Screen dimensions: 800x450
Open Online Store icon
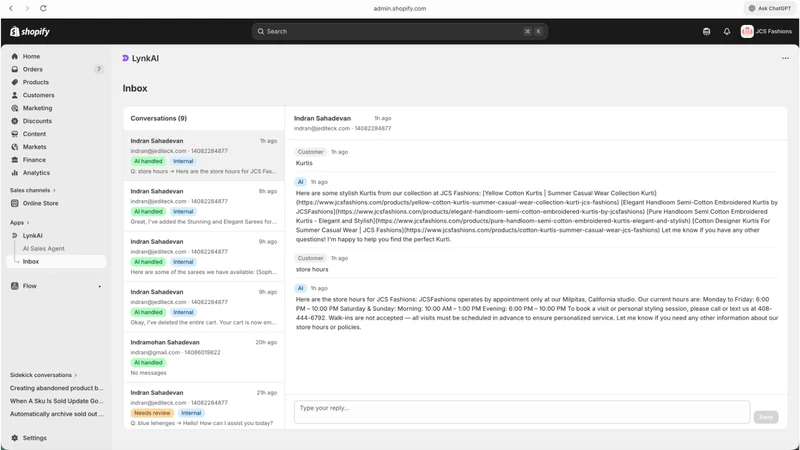pos(14,203)
